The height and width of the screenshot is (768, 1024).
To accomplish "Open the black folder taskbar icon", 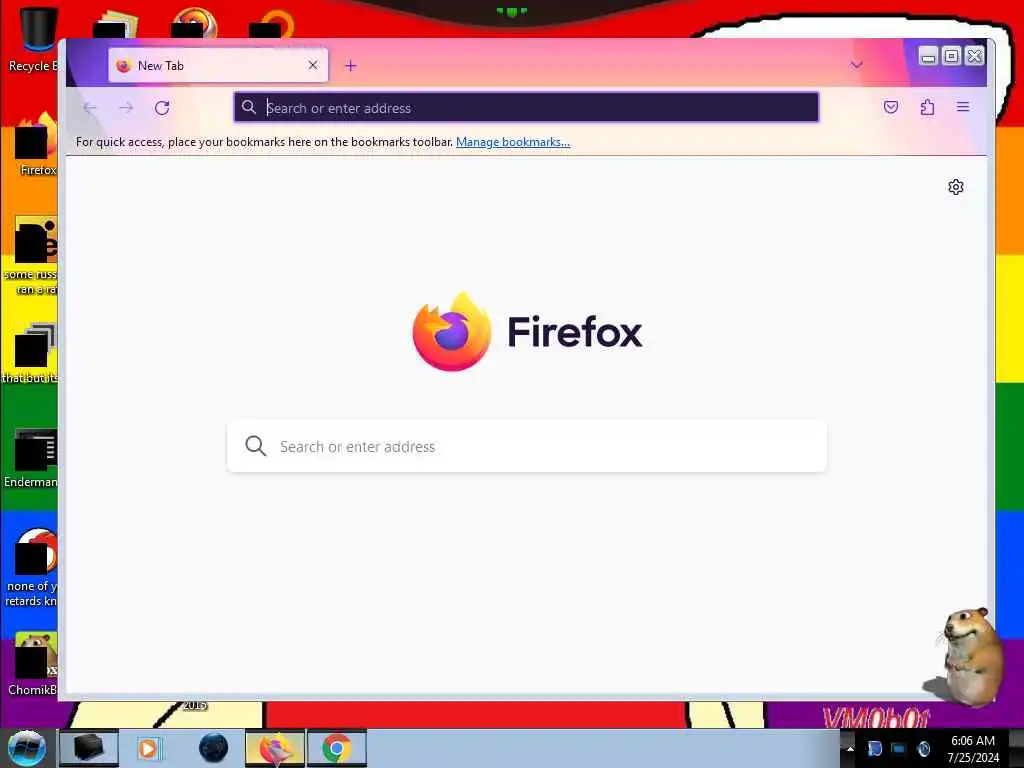I will coord(89,748).
